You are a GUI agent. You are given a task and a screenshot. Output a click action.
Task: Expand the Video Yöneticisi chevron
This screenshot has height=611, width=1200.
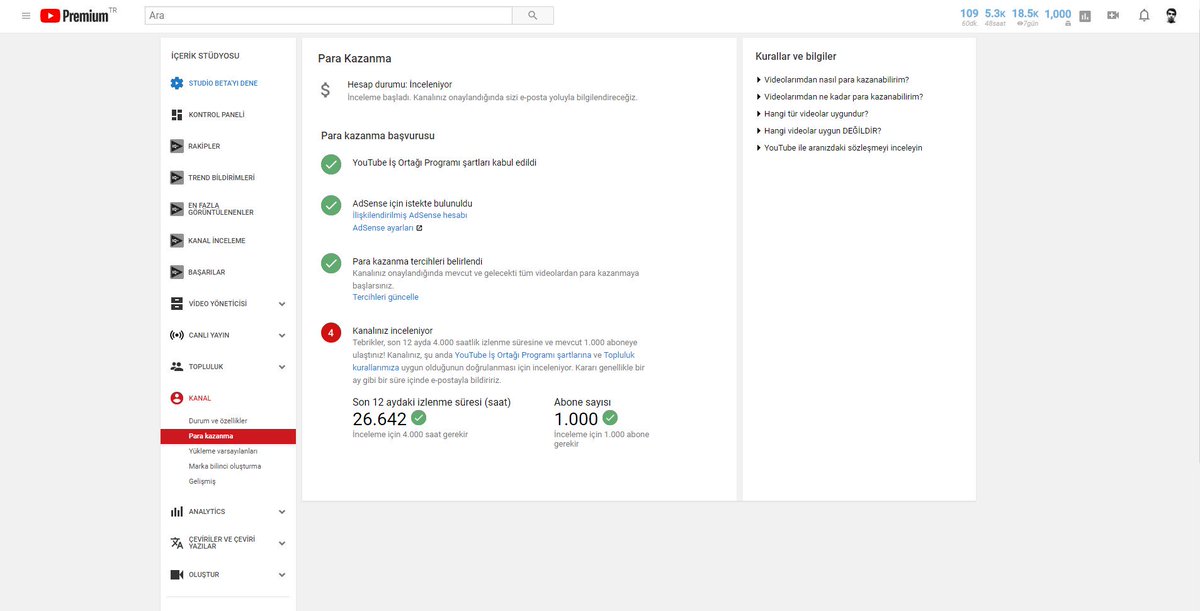pyautogui.click(x=282, y=304)
